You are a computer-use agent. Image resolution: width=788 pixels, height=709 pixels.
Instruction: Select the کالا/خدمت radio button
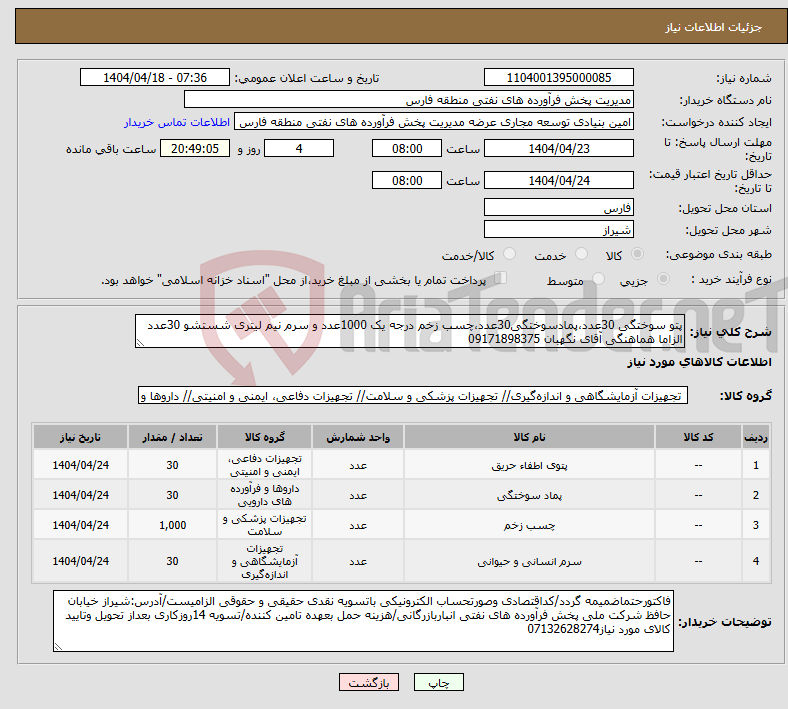coord(509,254)
